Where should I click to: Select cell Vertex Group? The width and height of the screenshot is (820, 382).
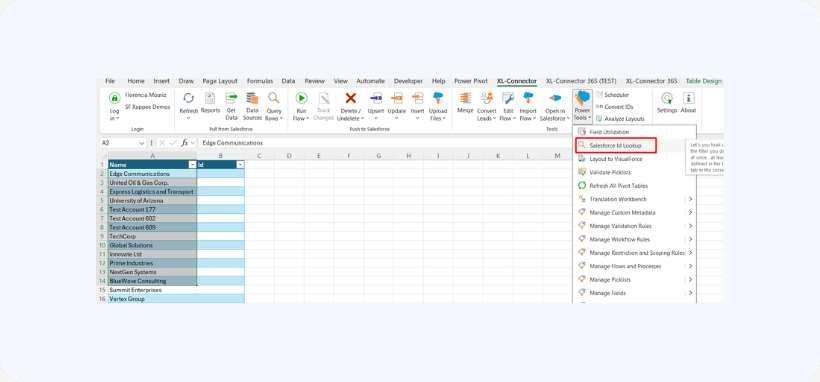pos(152,299)
